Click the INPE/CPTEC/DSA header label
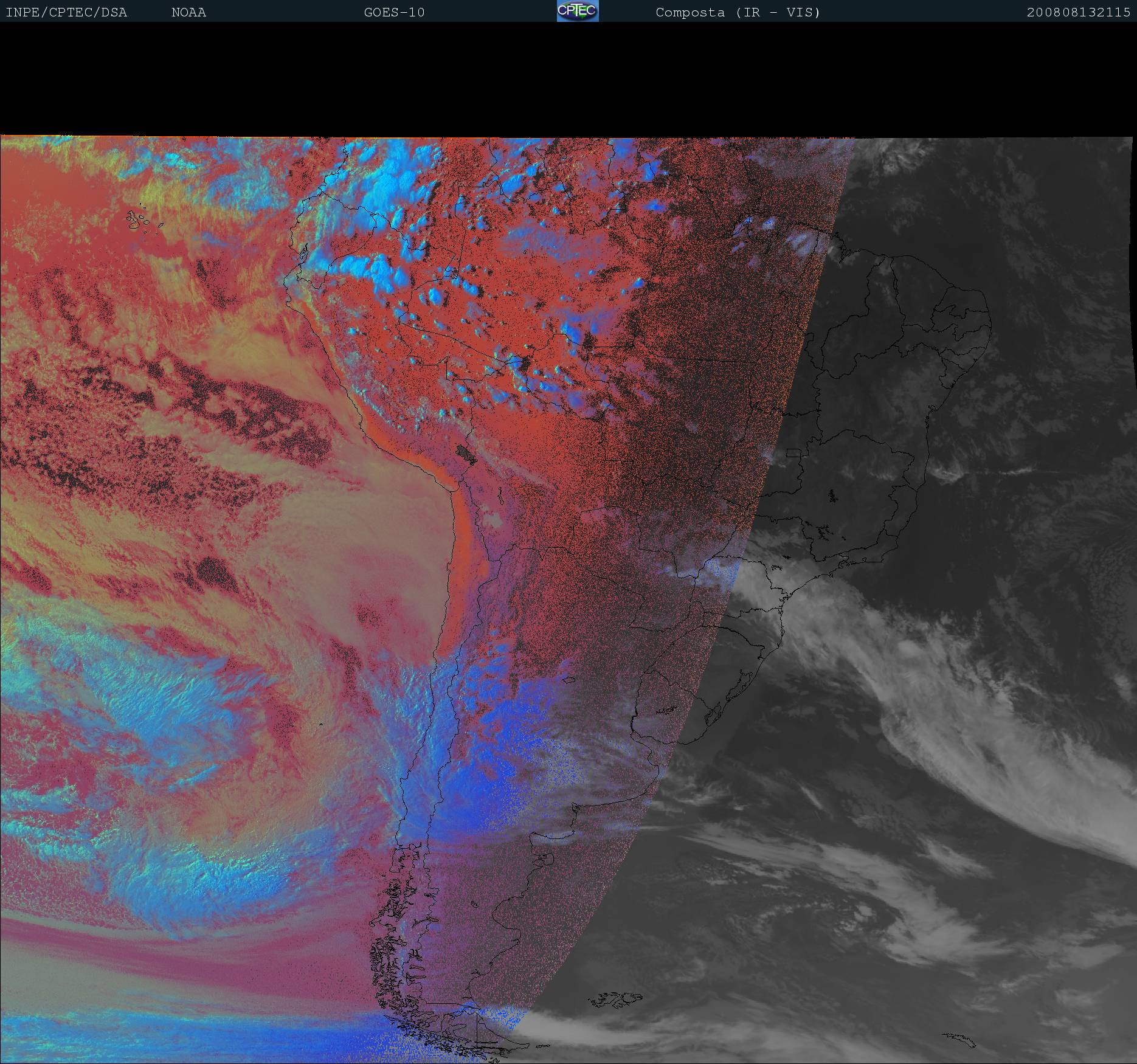This screenshot has height=1064, width=1137. tap(66, 13)
